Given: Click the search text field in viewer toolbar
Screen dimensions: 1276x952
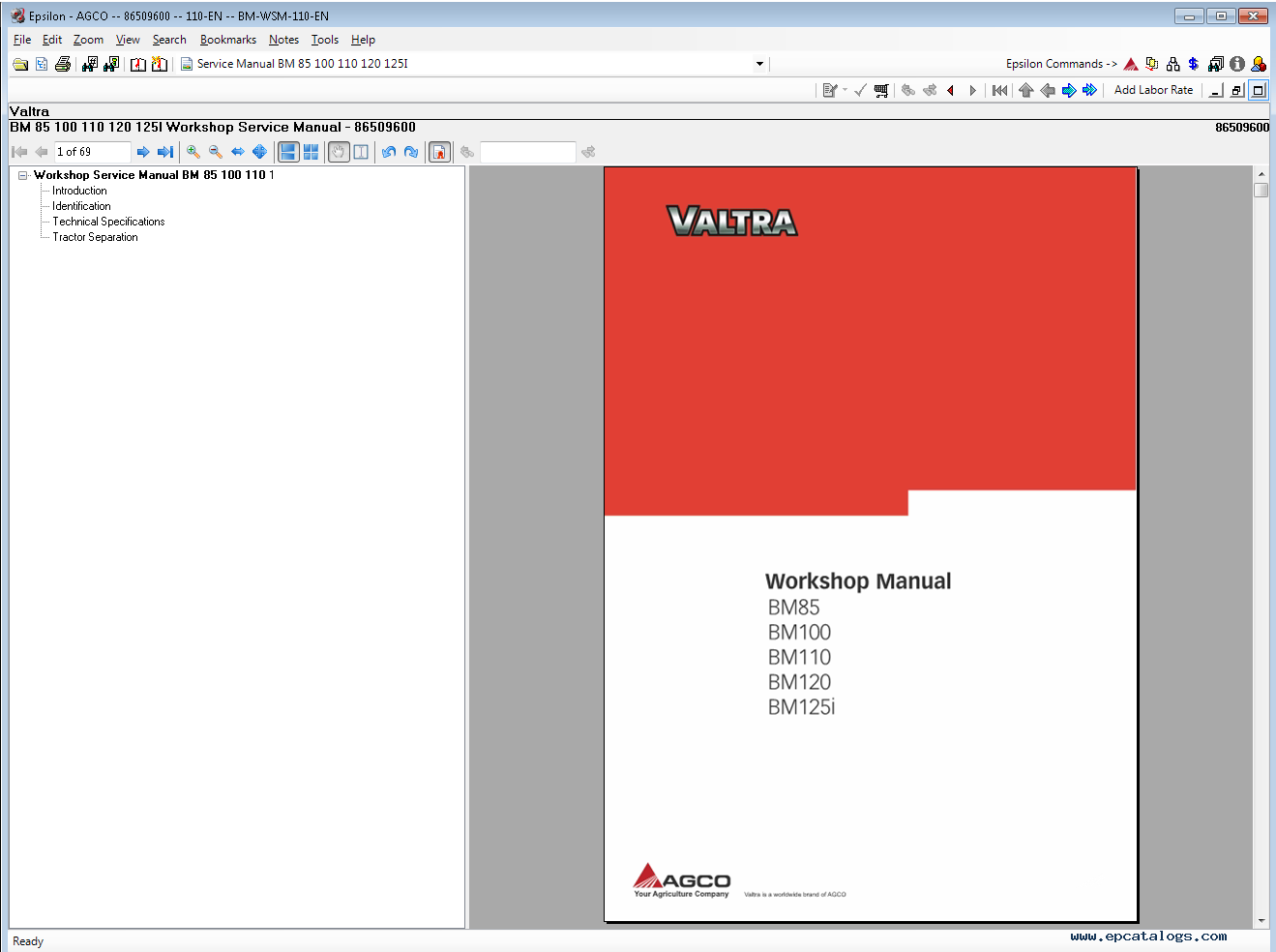Looking at the screenshot, I should click(528, 152).
